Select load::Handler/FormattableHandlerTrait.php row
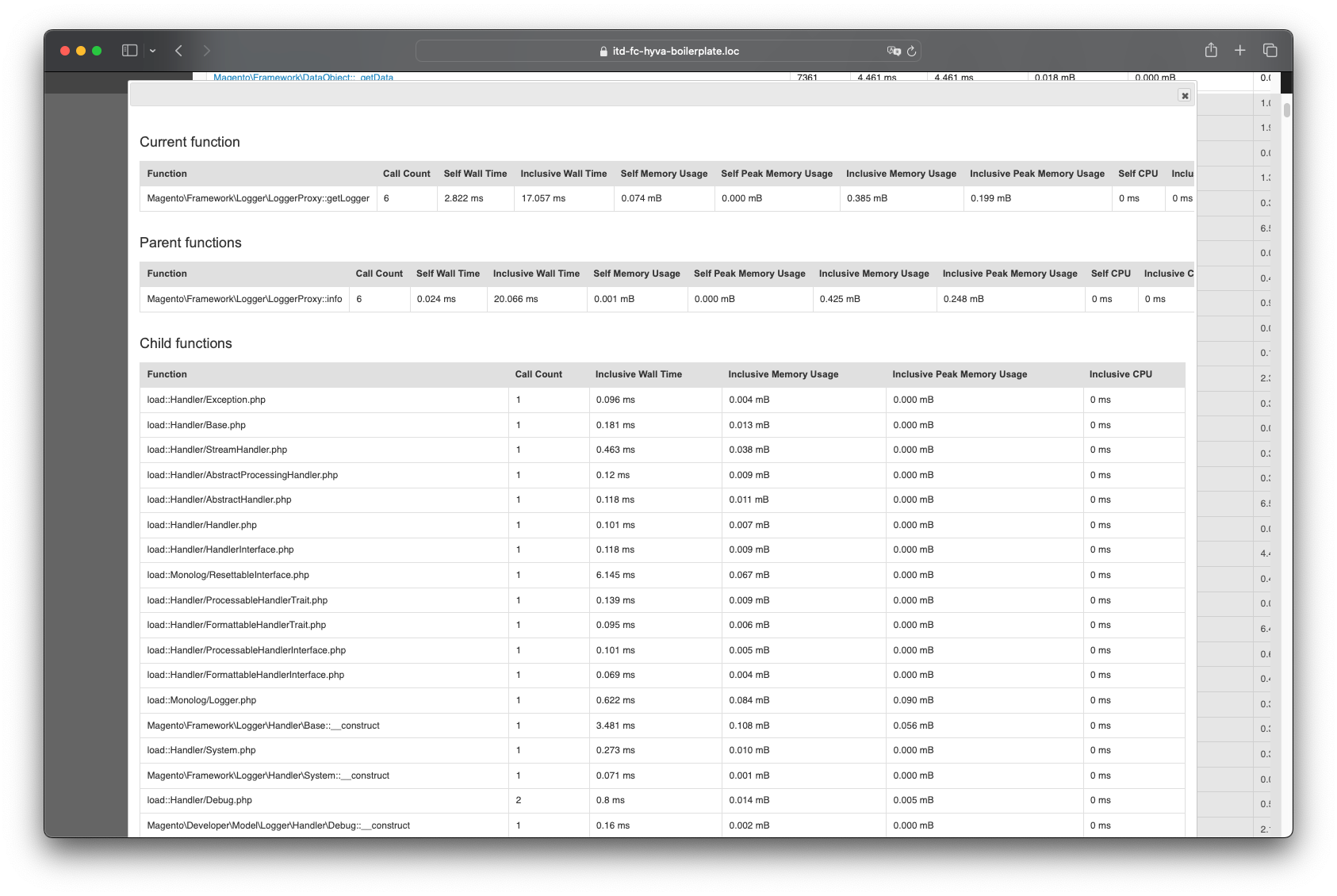1337x896 pixels. click(x=662, y=625)
